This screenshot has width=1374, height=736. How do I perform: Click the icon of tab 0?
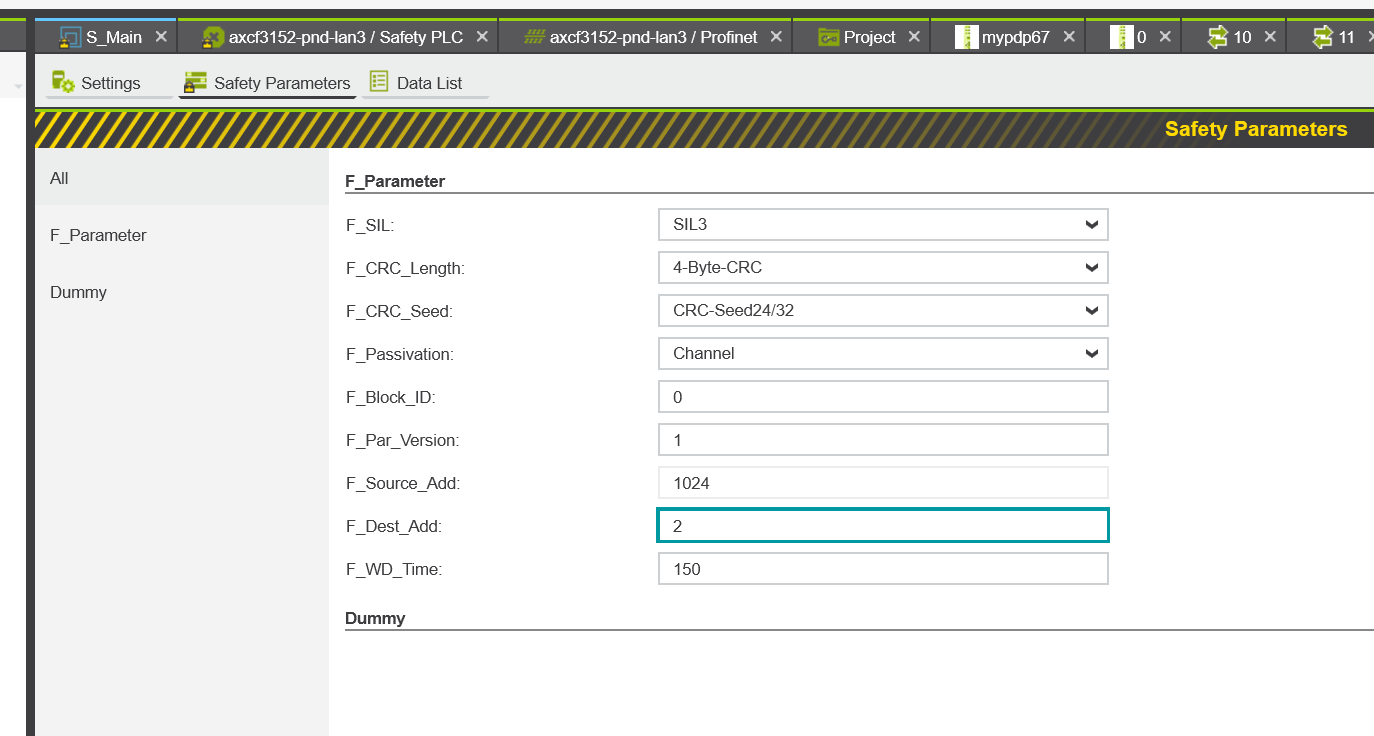(1122, 37)
